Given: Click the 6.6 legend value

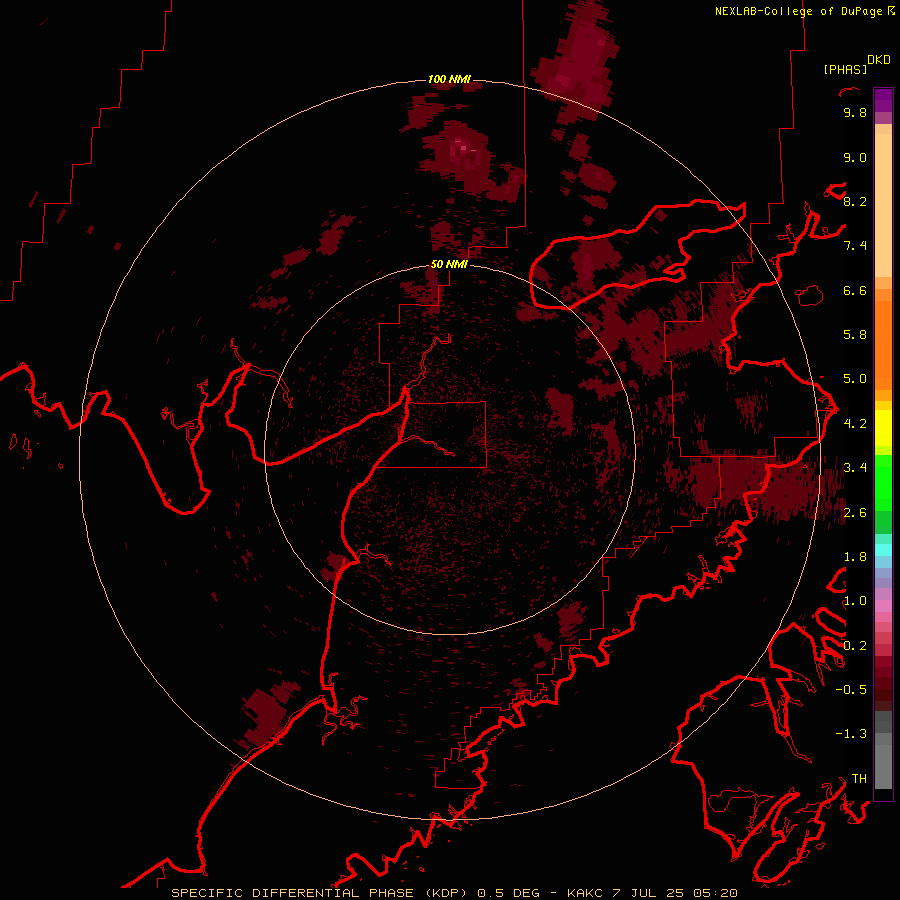Looking at the screenshot, I should [x=855, y=290].
